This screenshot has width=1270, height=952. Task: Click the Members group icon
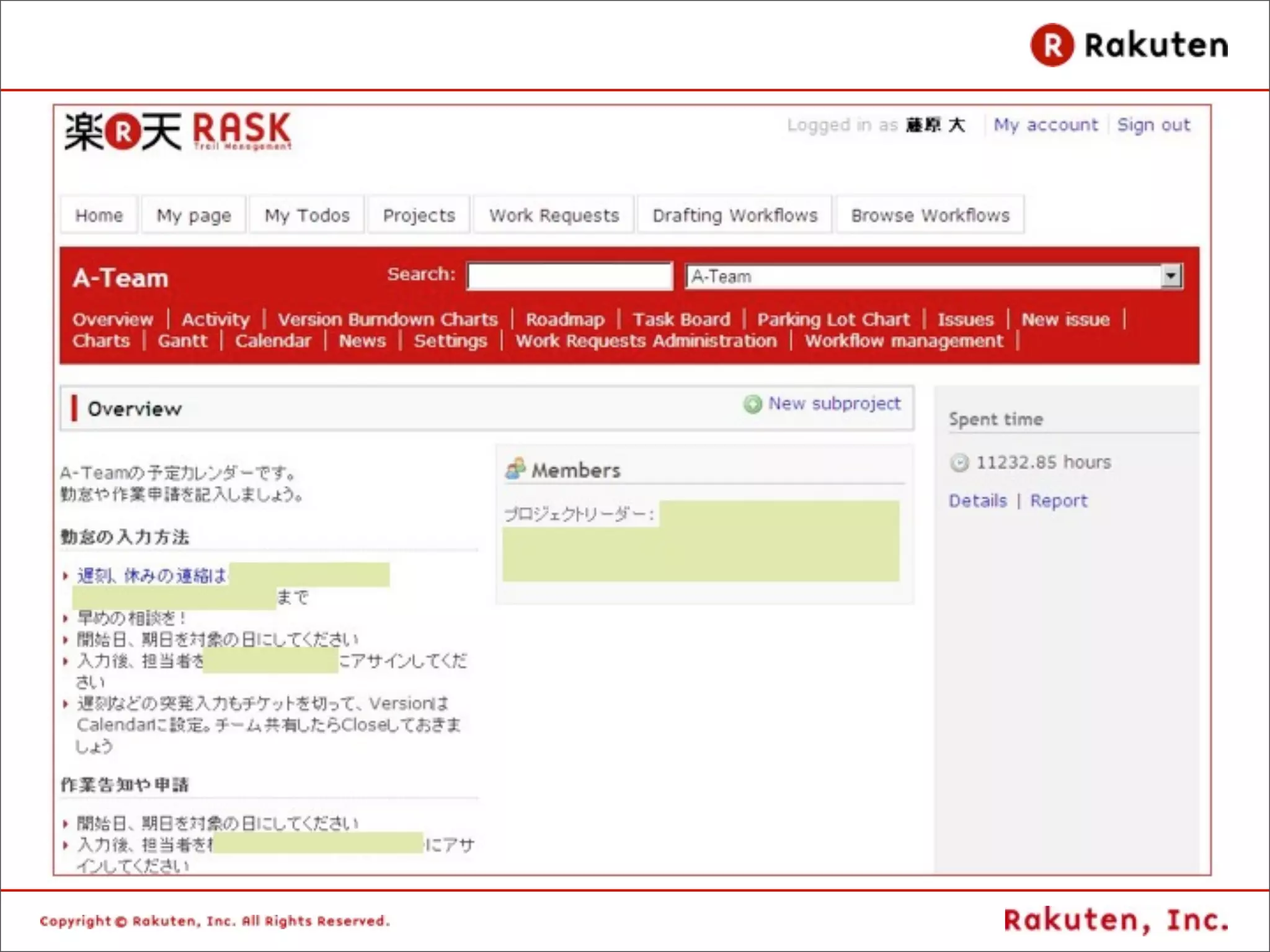click(x=515, y=469)
